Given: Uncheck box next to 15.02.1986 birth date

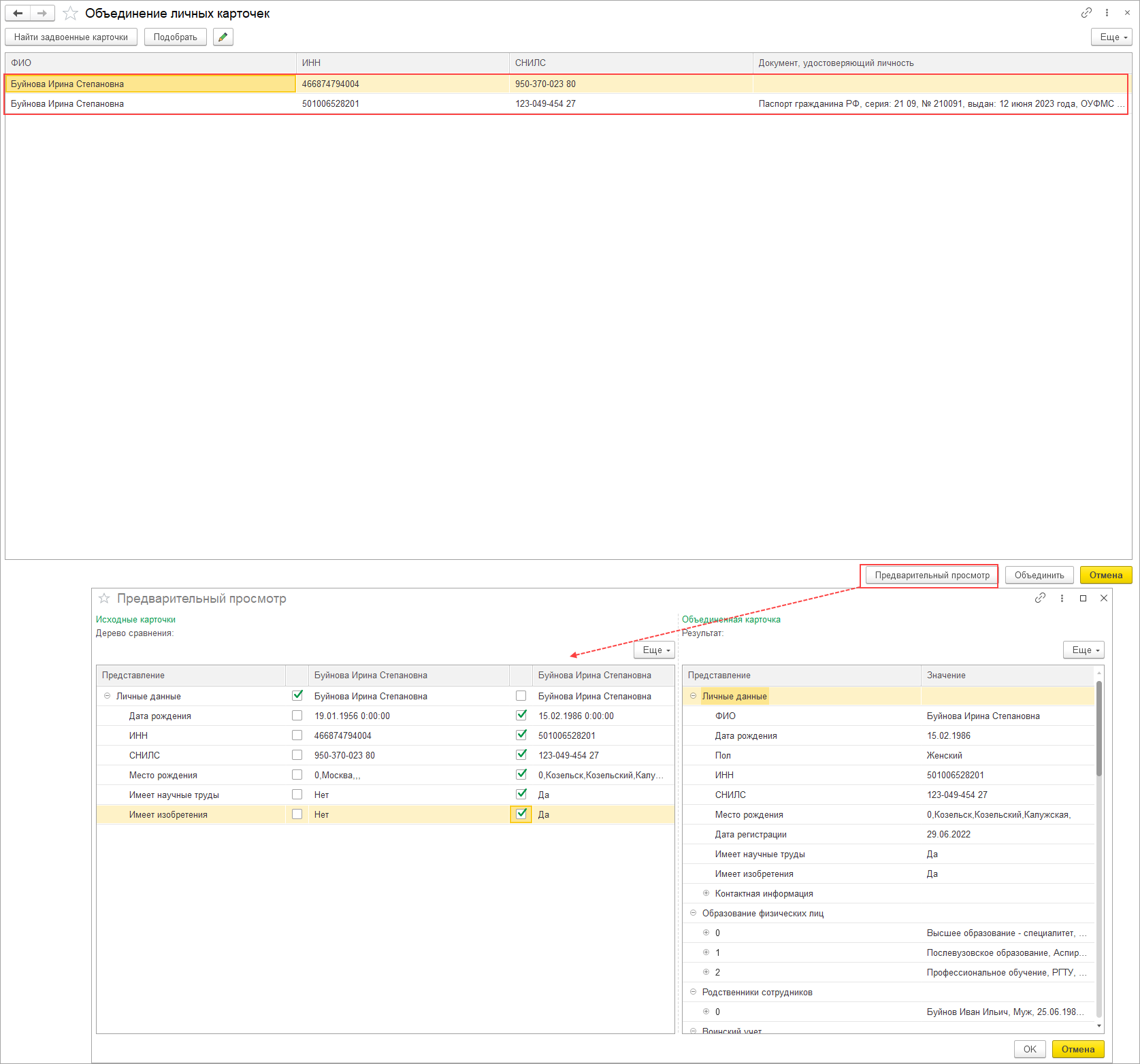Looking at the screenshot, I should tap(521, 715).
